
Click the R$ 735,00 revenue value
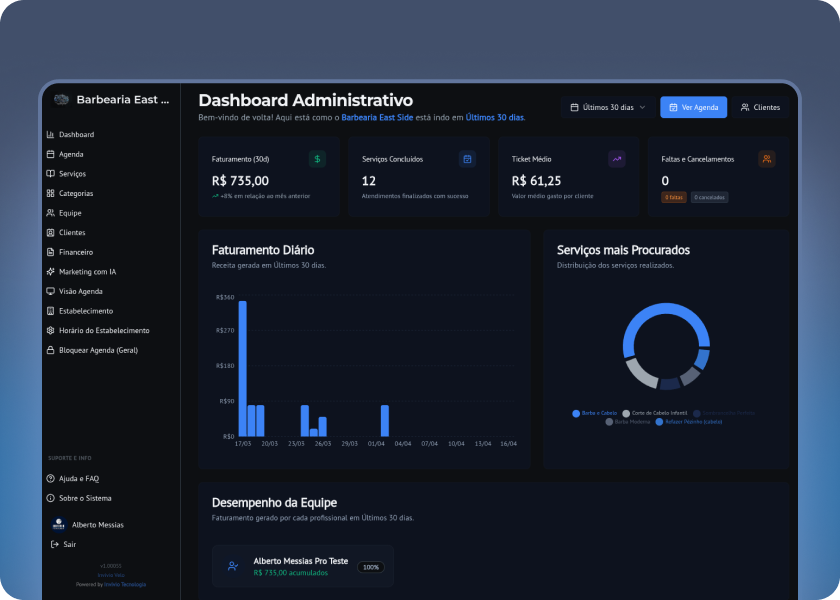pos(240,181)
